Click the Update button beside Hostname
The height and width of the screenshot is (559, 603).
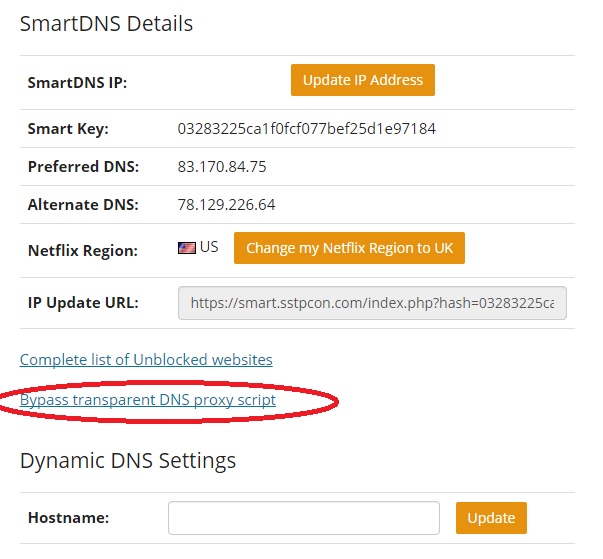(x=491, y=518)
